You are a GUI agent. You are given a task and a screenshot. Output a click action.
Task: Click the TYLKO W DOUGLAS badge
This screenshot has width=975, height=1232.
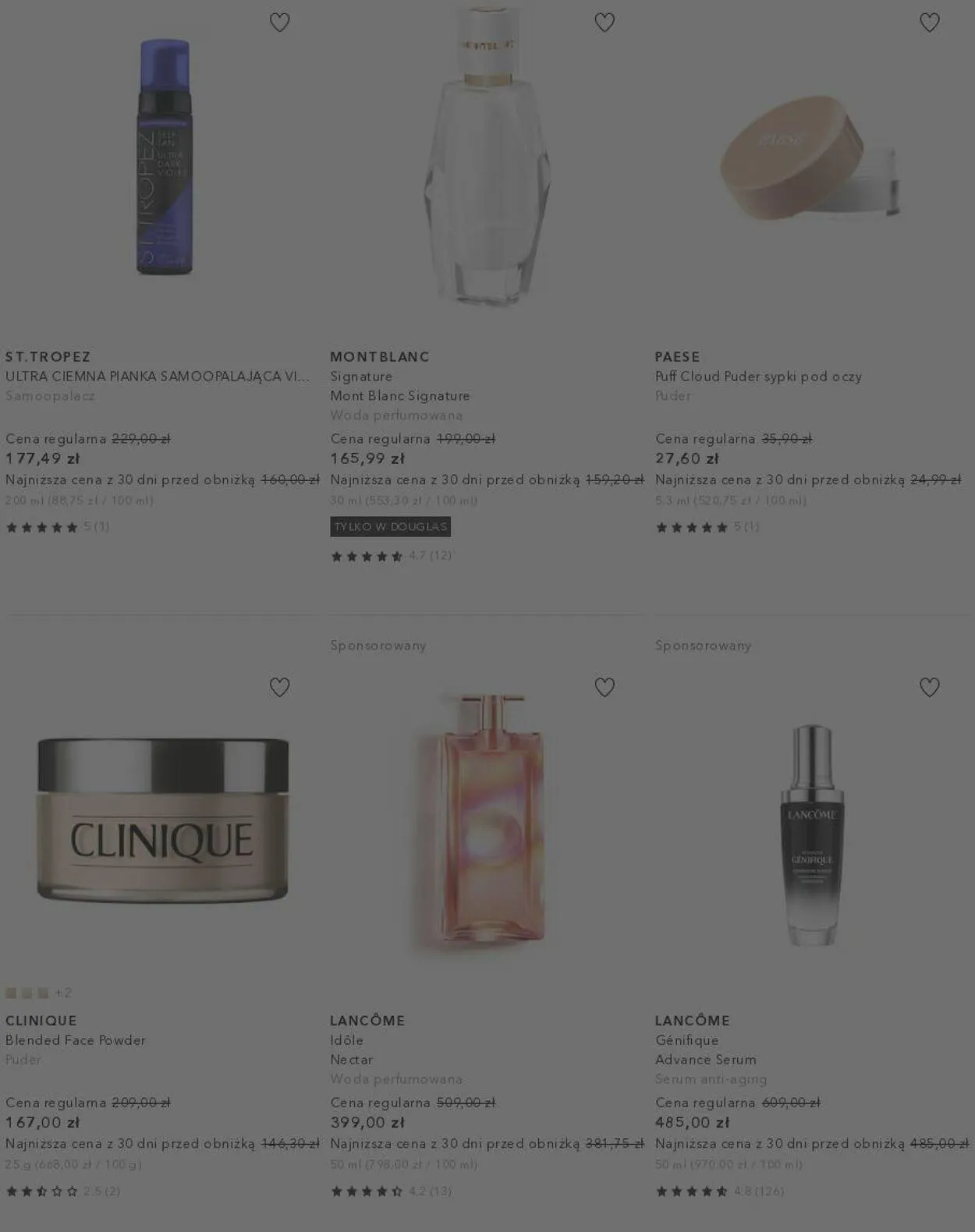coord(391,526)
